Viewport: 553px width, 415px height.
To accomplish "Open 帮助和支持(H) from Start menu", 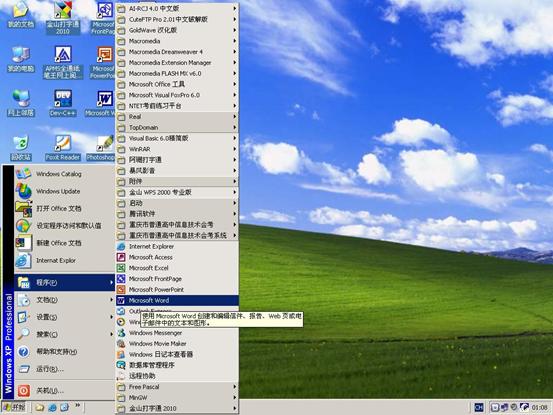I will 65,352.
